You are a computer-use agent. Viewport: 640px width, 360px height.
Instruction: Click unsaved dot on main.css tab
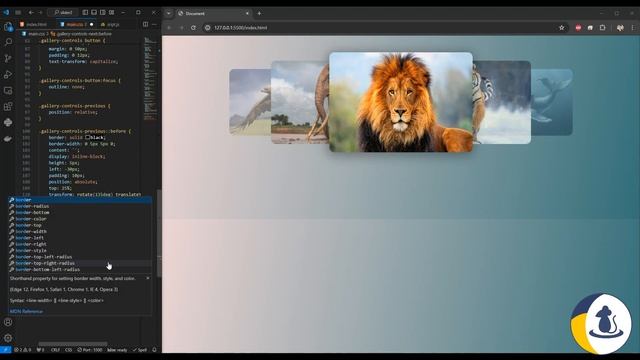(91, 24)
